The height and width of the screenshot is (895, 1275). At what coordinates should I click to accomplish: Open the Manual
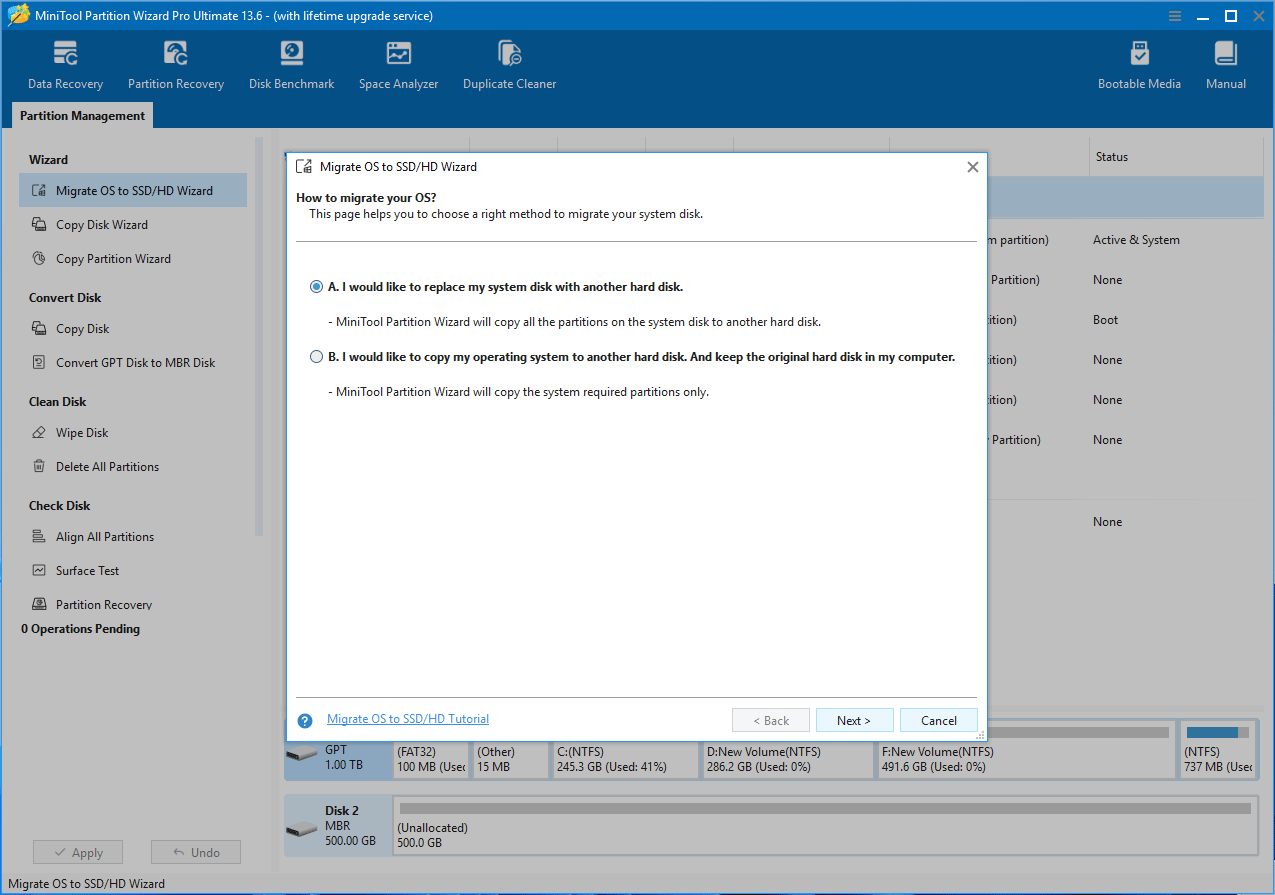click(x=1225, y=65)
